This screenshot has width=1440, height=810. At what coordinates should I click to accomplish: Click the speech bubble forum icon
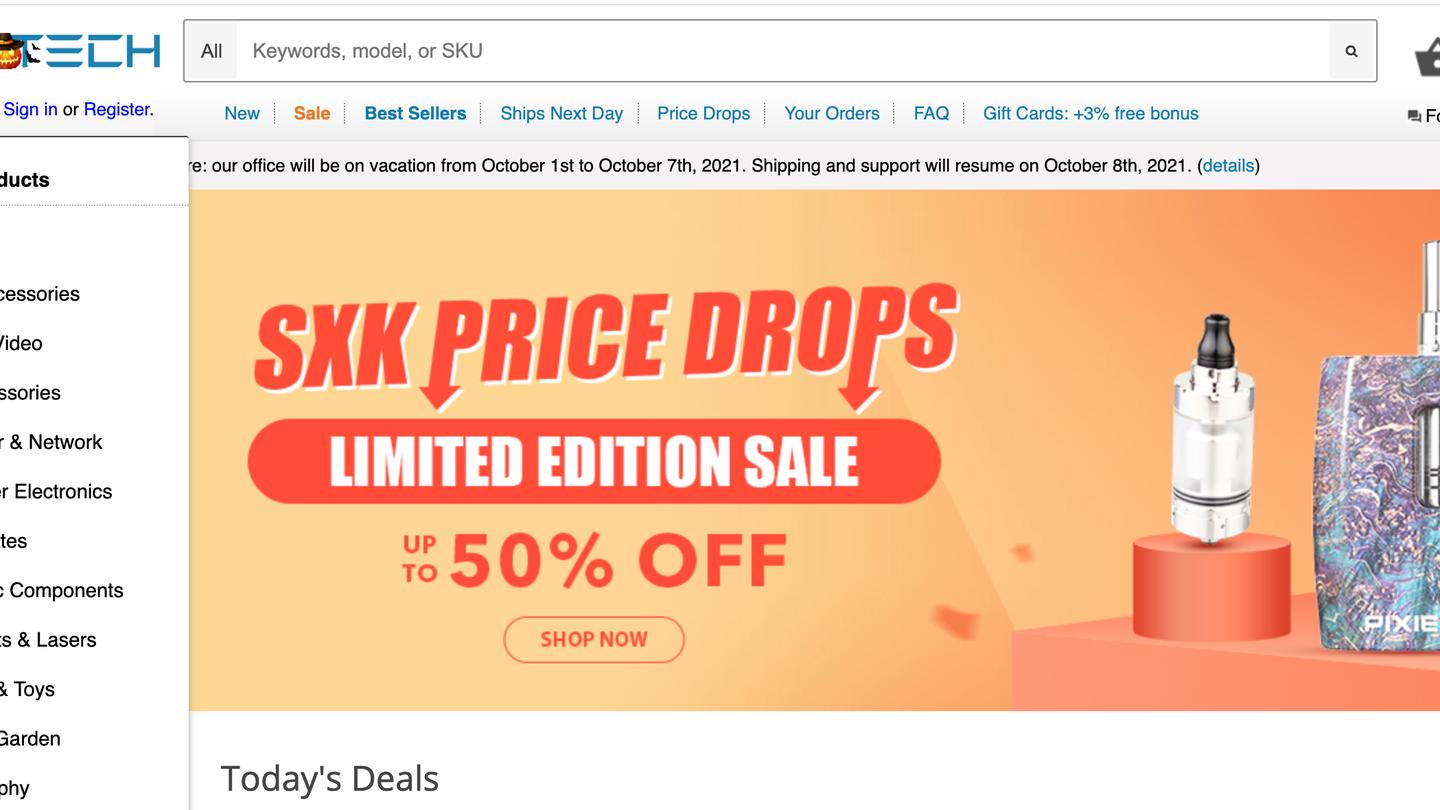[1414, 116]
